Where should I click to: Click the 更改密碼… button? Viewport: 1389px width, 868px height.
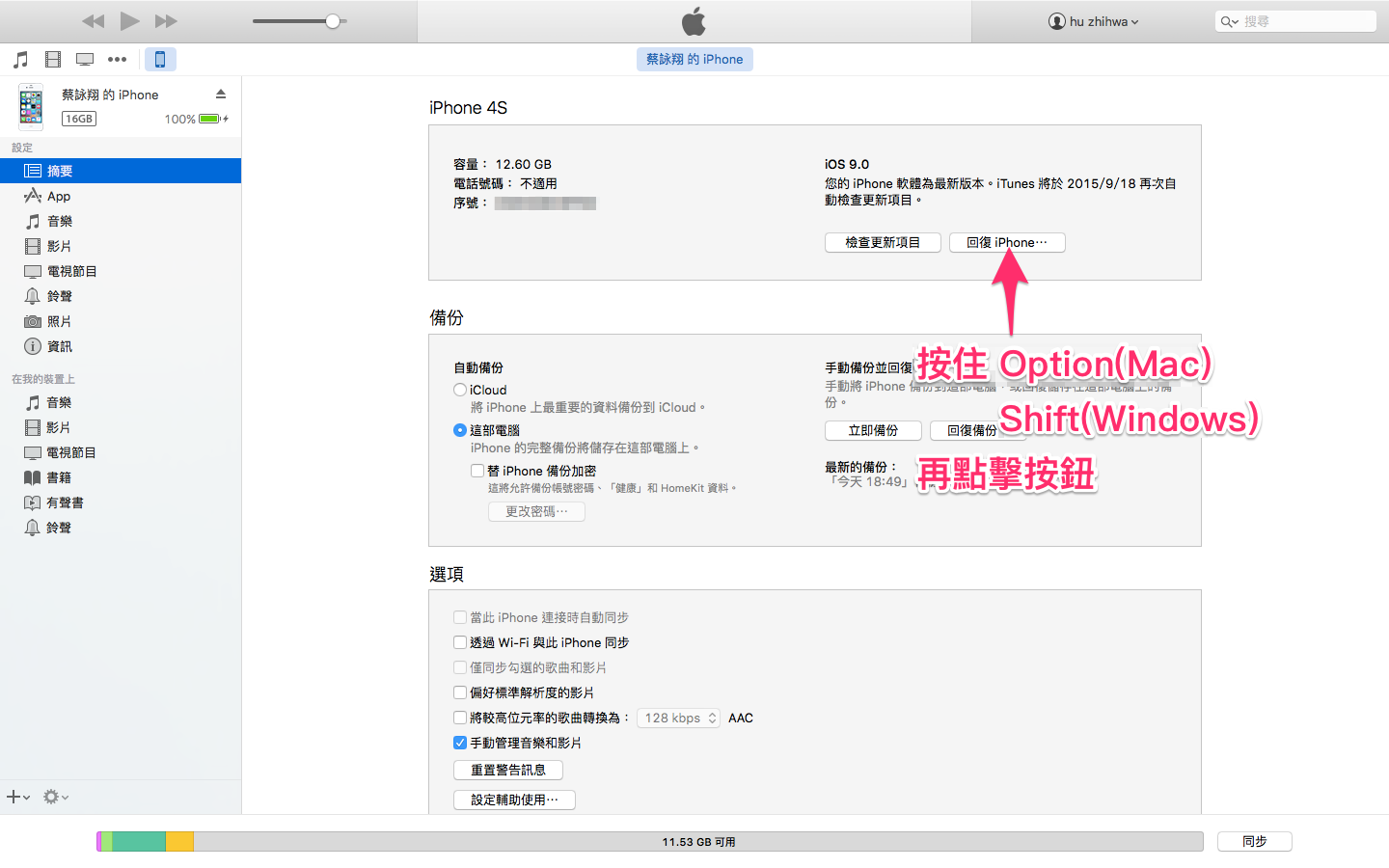tap(536, 511)
